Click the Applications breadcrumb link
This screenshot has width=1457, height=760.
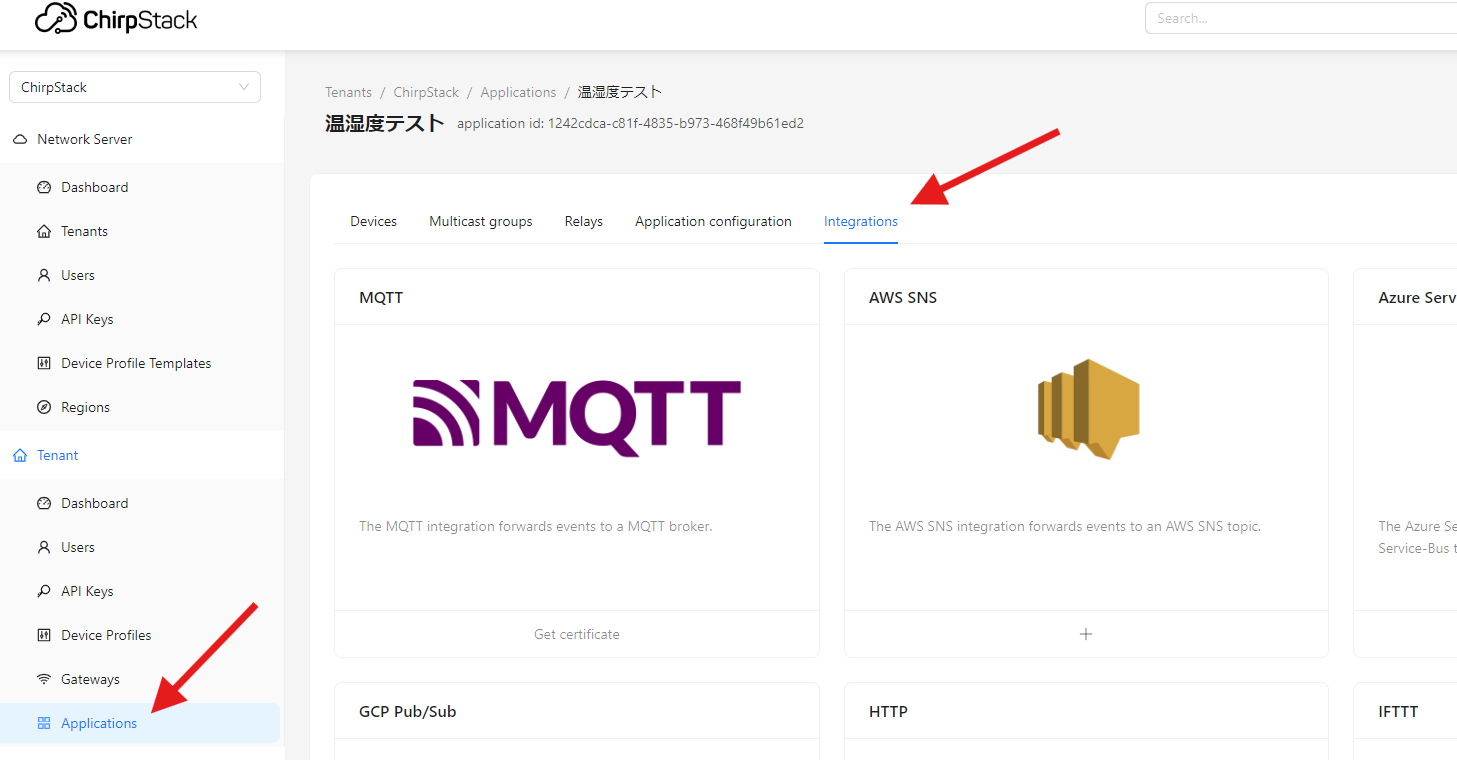coord(518,92)
